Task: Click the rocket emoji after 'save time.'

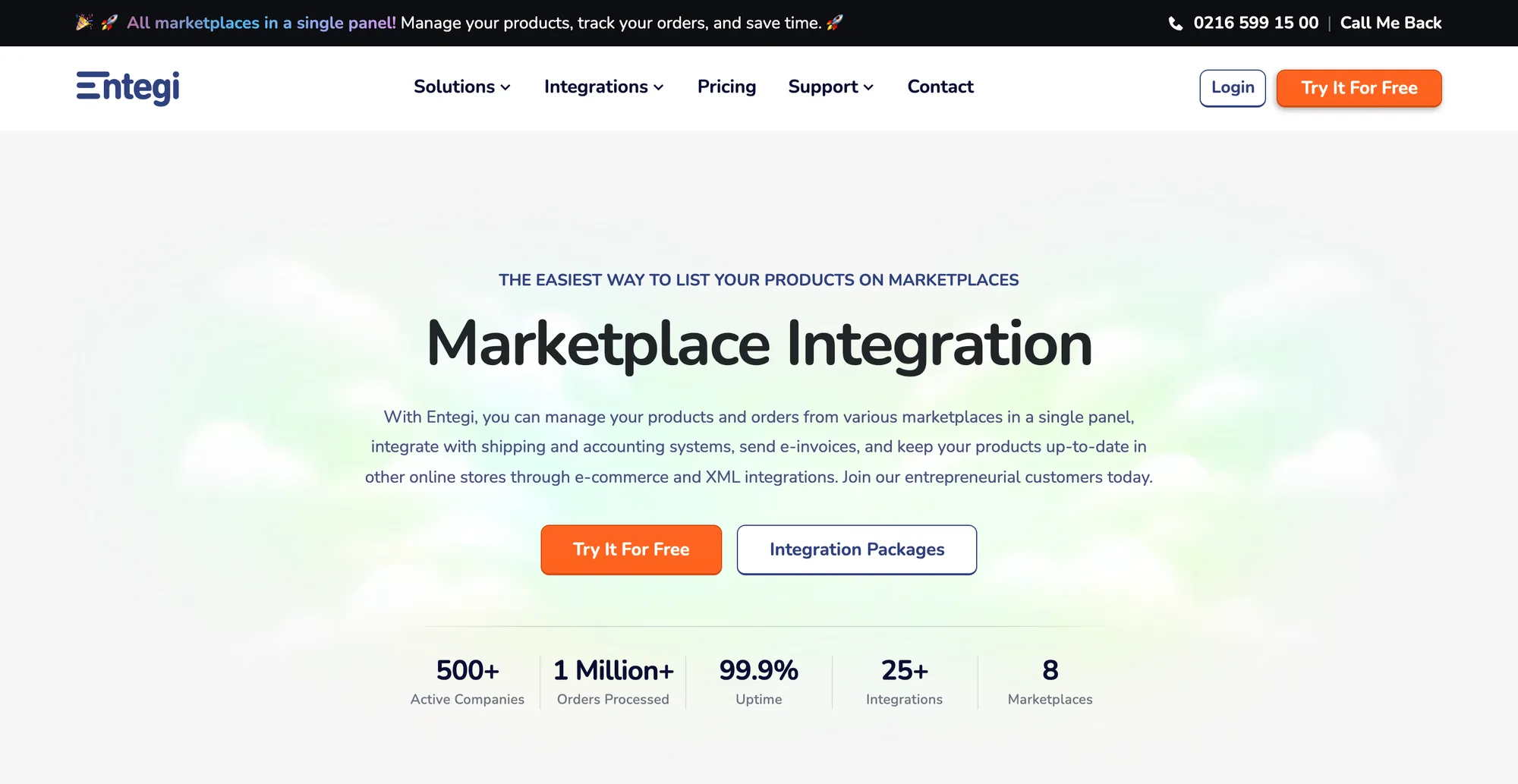Action: point(835,23)
